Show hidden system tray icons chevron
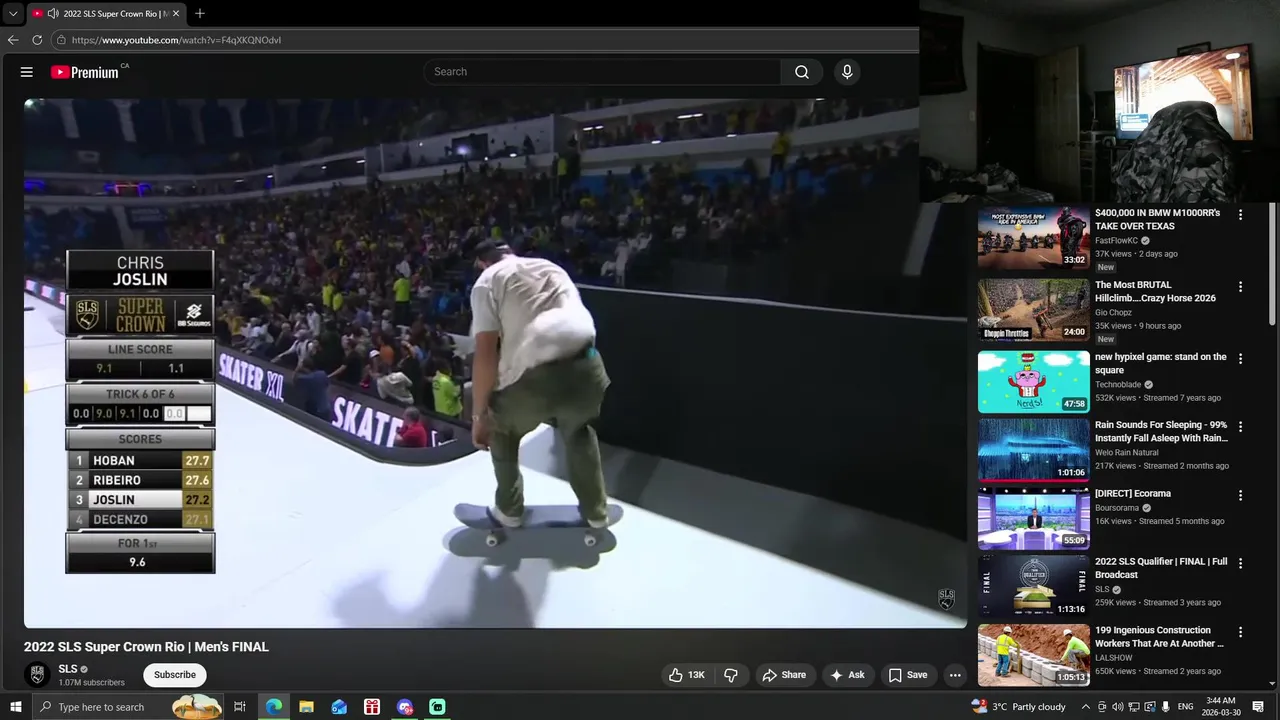This screenshot has width=1280, height=720. 1086,707
